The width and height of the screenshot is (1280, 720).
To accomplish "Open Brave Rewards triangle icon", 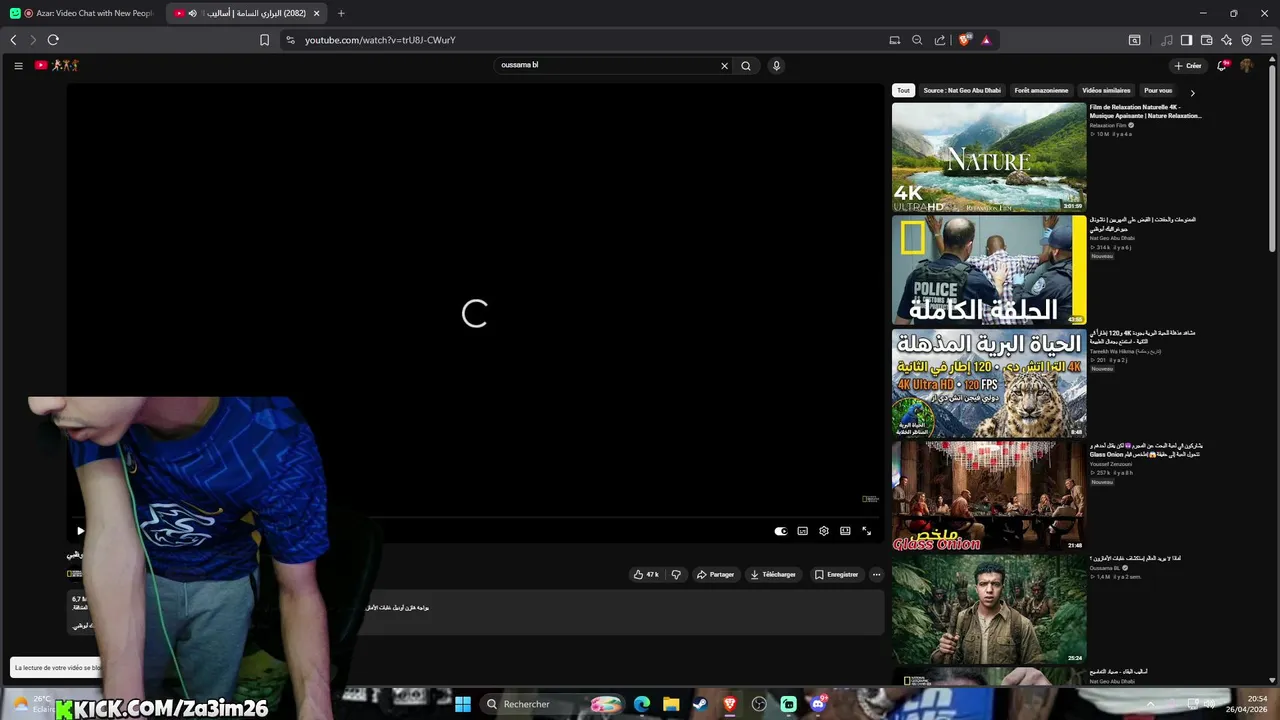I will click(986, 40).
